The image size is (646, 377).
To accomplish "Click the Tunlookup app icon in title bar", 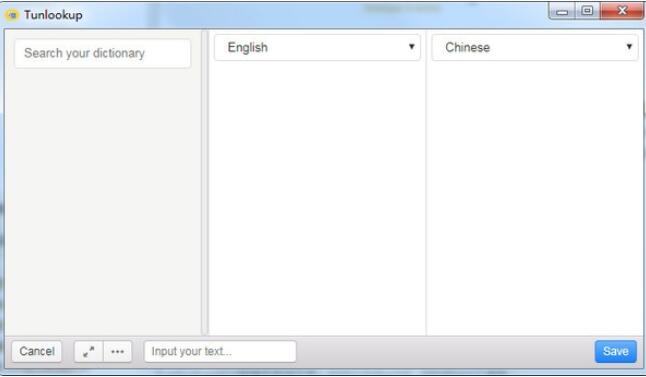I will [12, 15].
